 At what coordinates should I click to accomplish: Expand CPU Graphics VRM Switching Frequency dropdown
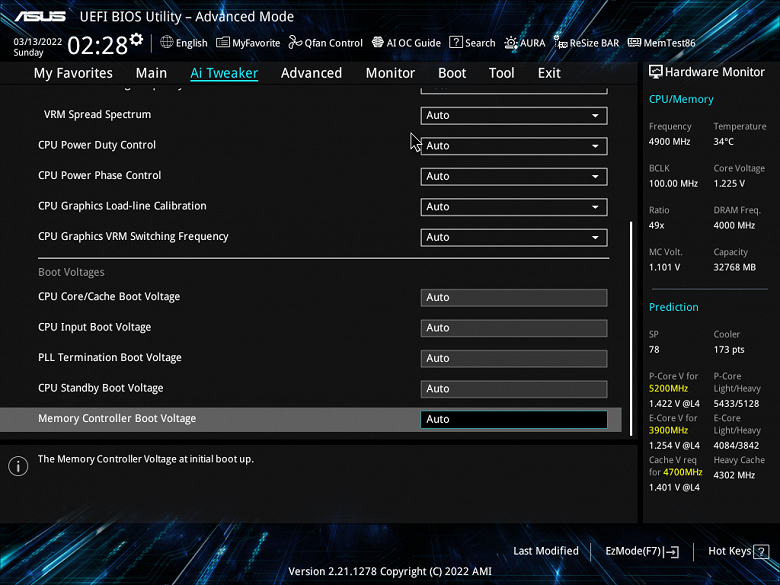(513, 237)
